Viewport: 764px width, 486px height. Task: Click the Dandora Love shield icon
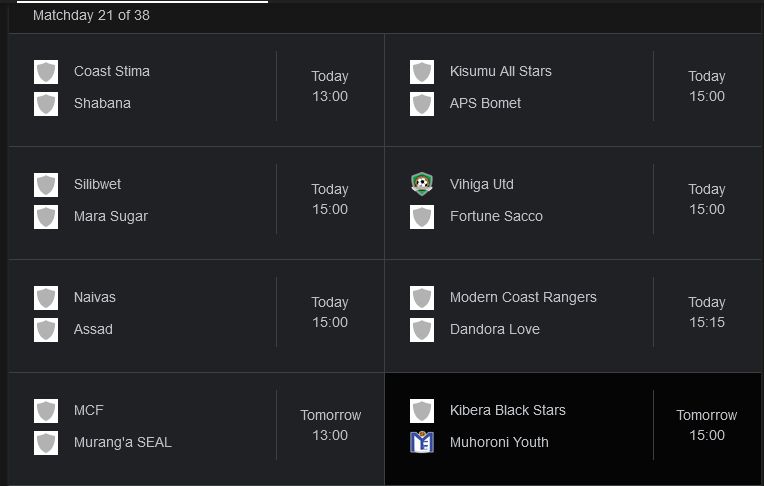(422, 330)
